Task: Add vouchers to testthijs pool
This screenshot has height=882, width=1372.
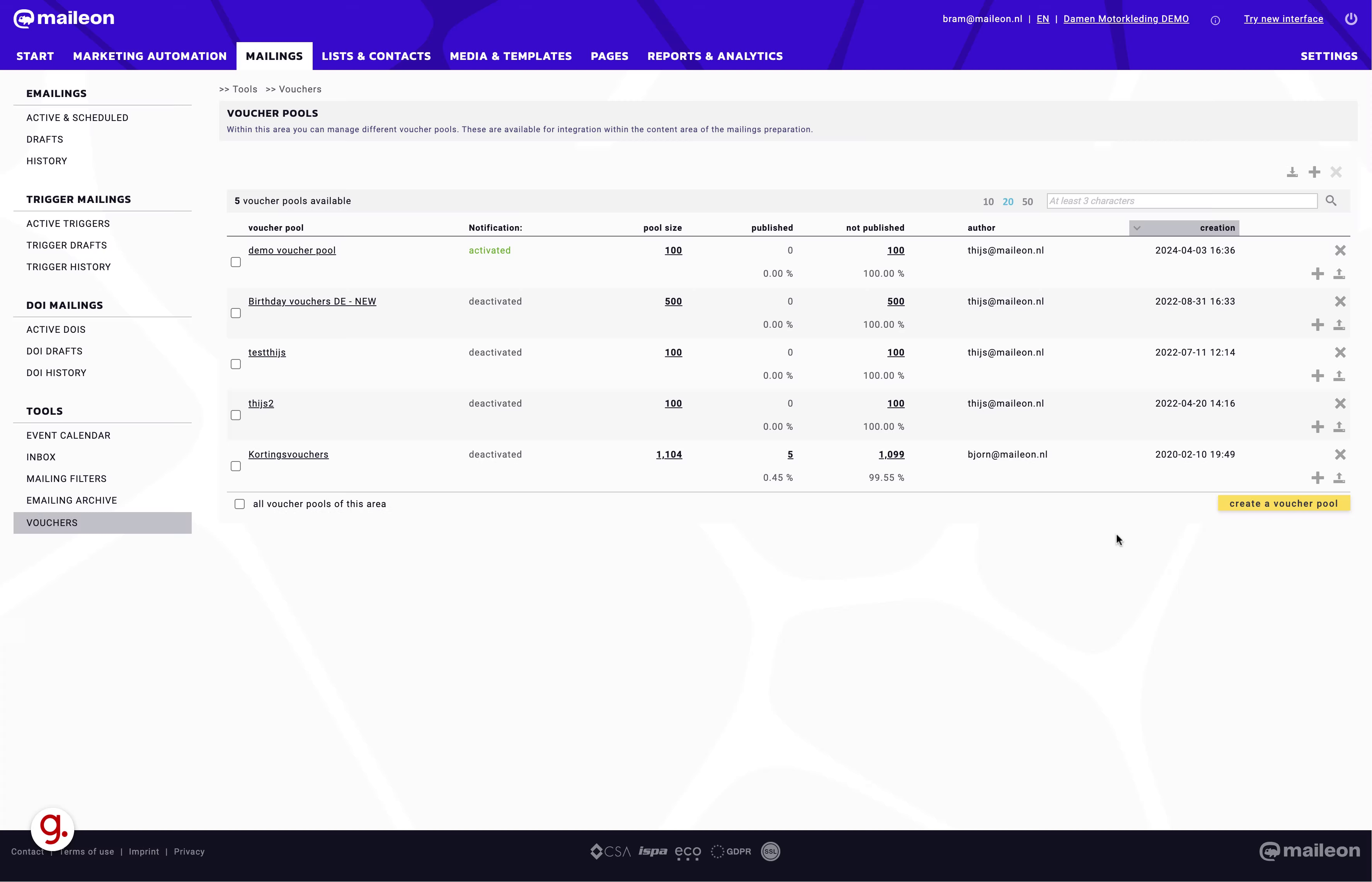Action: pos(1317,376)
